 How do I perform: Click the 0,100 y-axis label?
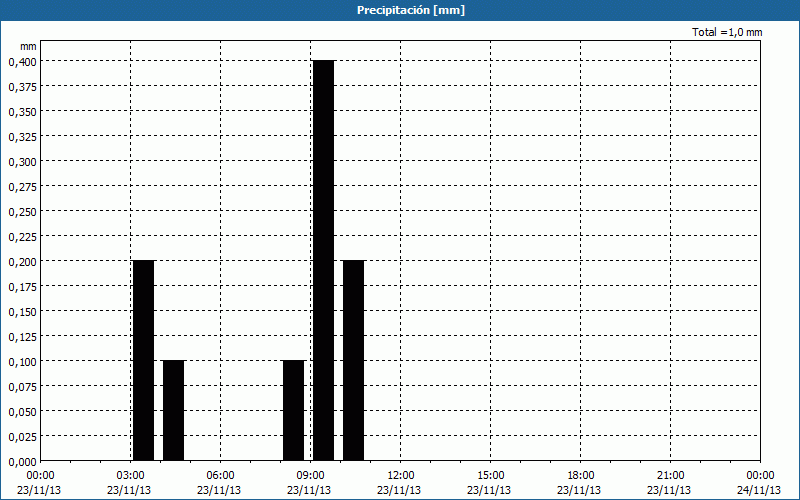pos(22,362)
